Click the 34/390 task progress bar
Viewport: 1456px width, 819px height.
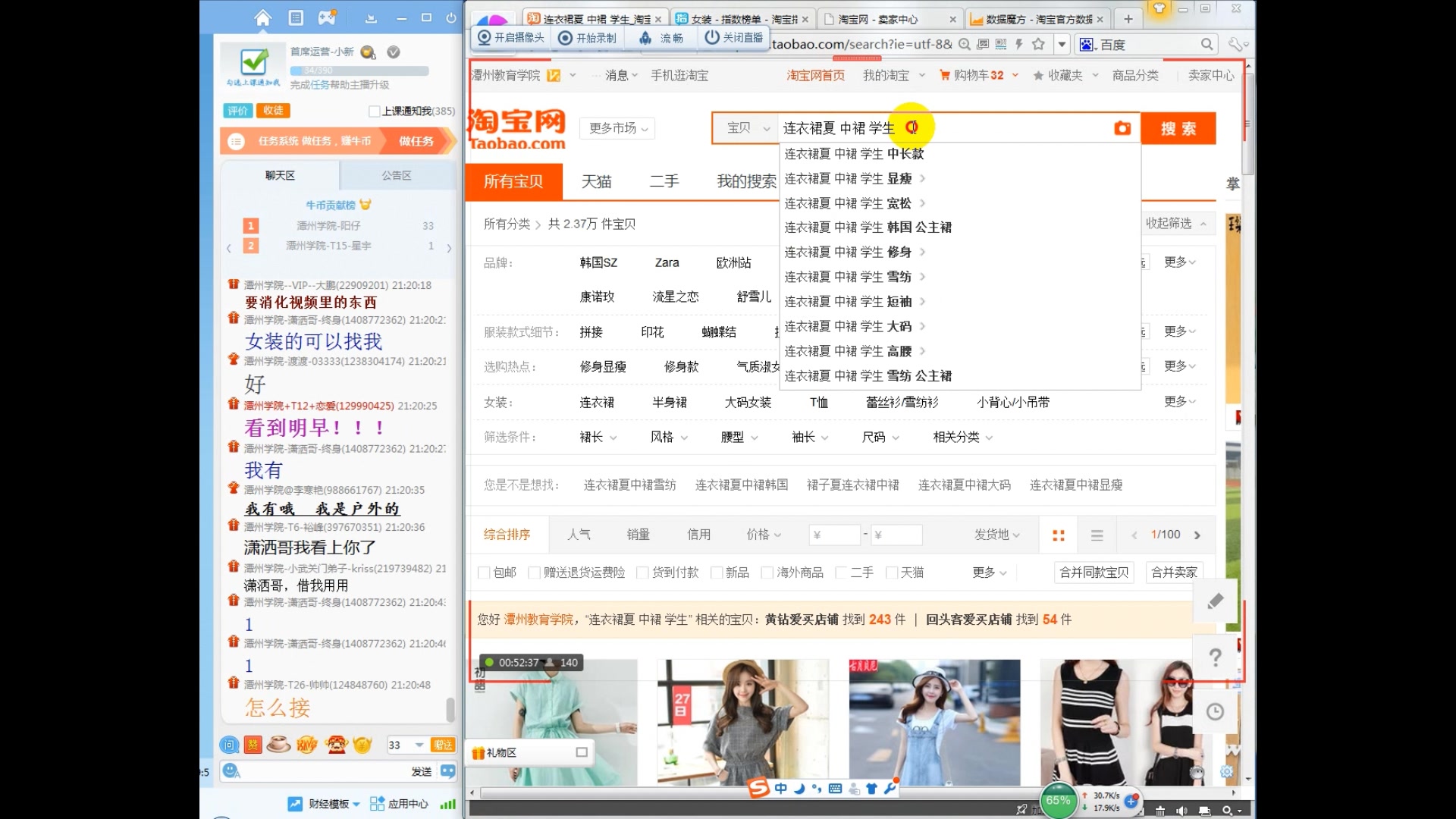359,71
